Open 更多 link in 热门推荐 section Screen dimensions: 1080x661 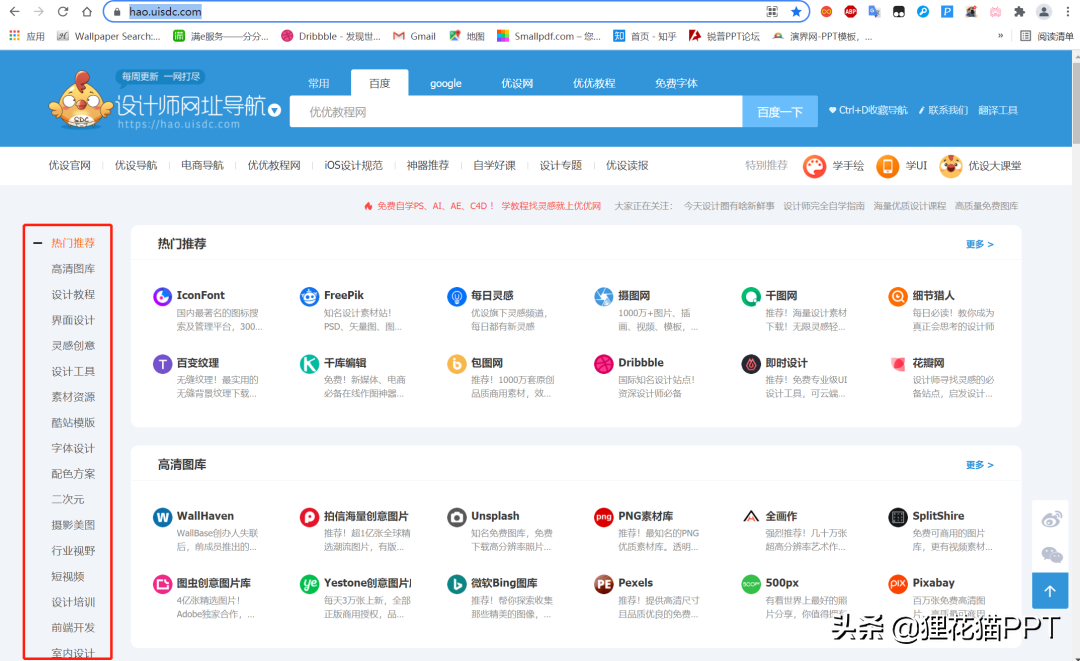pyautogui.click(x=979, y=244)
